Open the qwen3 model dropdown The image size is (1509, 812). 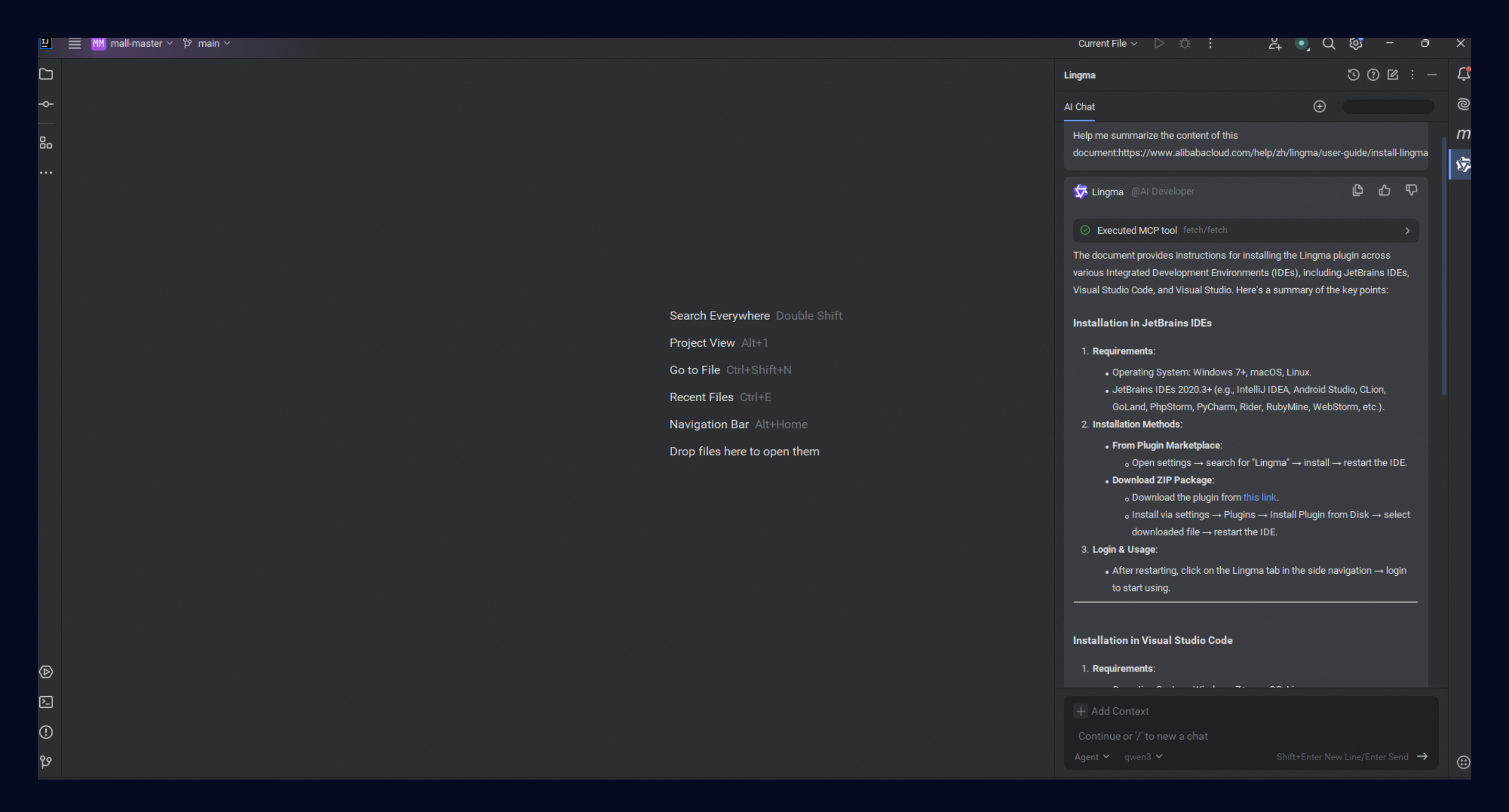click(1142, 757)
